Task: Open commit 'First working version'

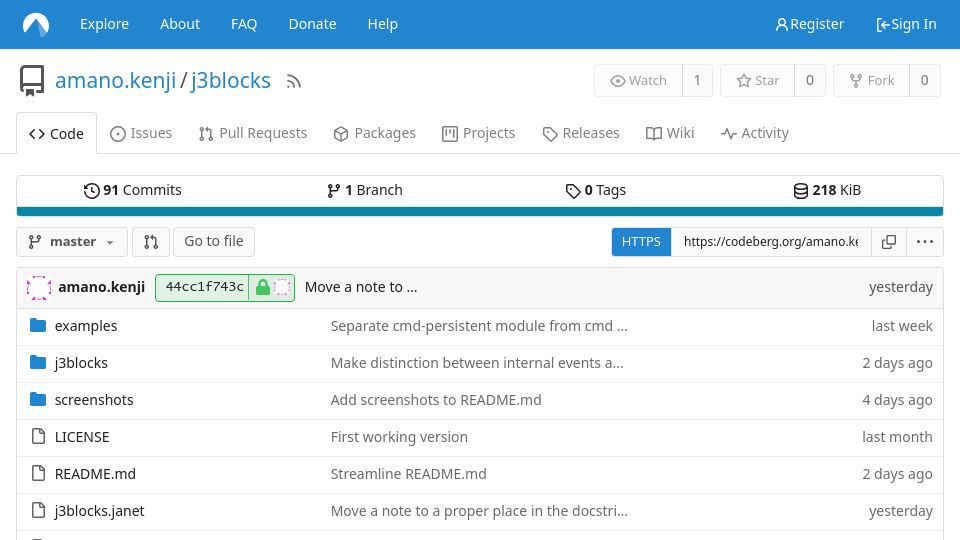Action: tap(399, 437)
